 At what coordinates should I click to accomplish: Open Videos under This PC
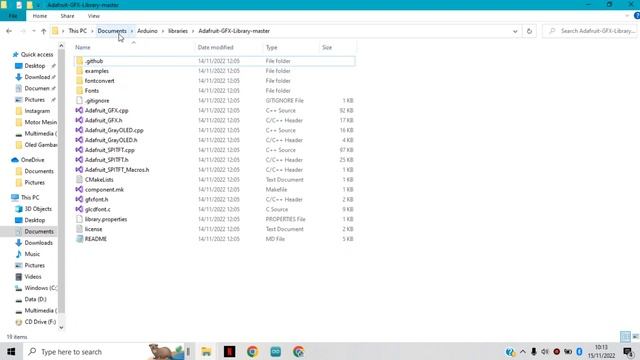(x=33, y=276)
